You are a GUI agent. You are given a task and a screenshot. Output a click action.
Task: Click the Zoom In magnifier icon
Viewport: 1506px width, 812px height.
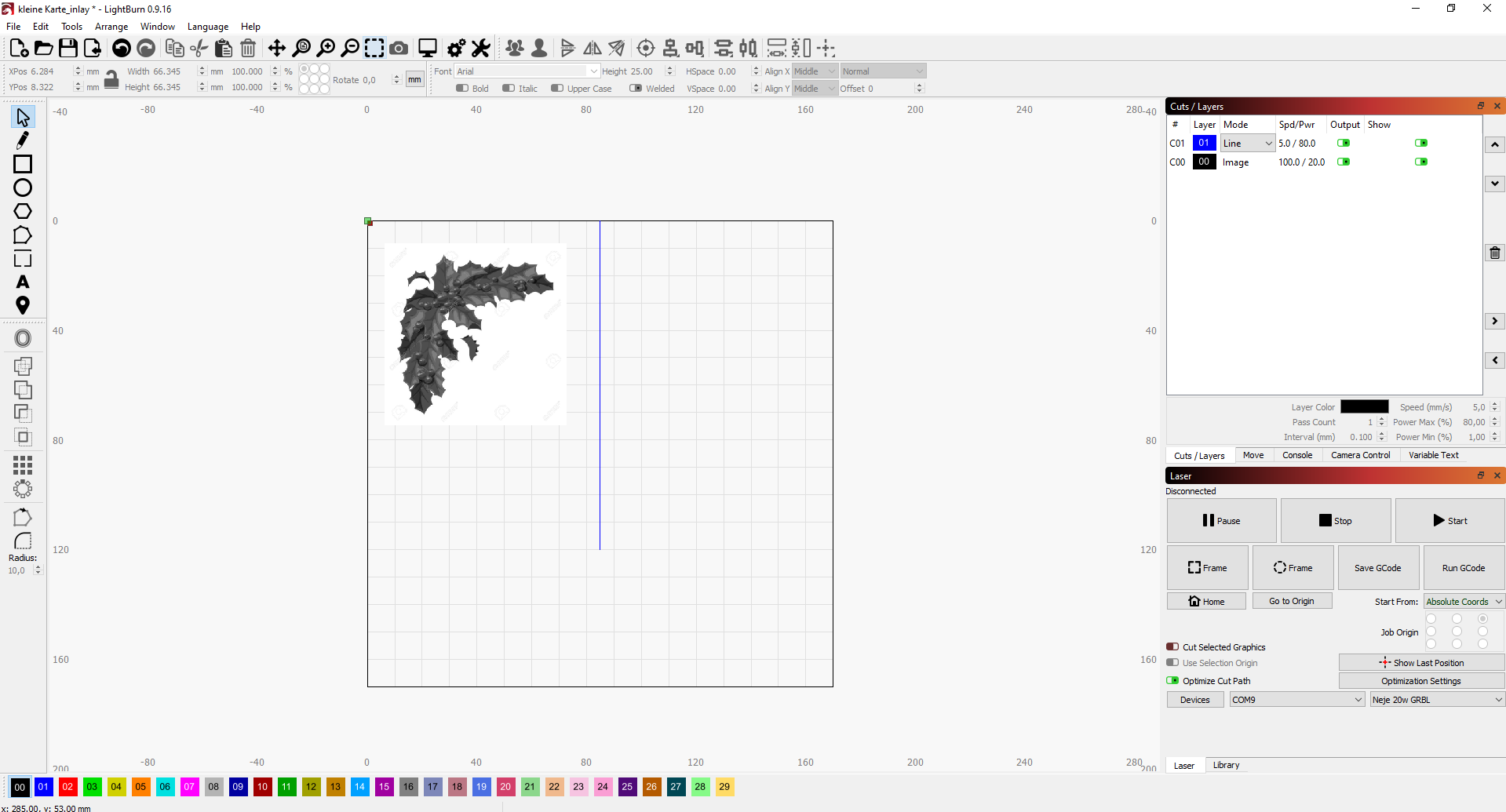[x=326, y=49]
